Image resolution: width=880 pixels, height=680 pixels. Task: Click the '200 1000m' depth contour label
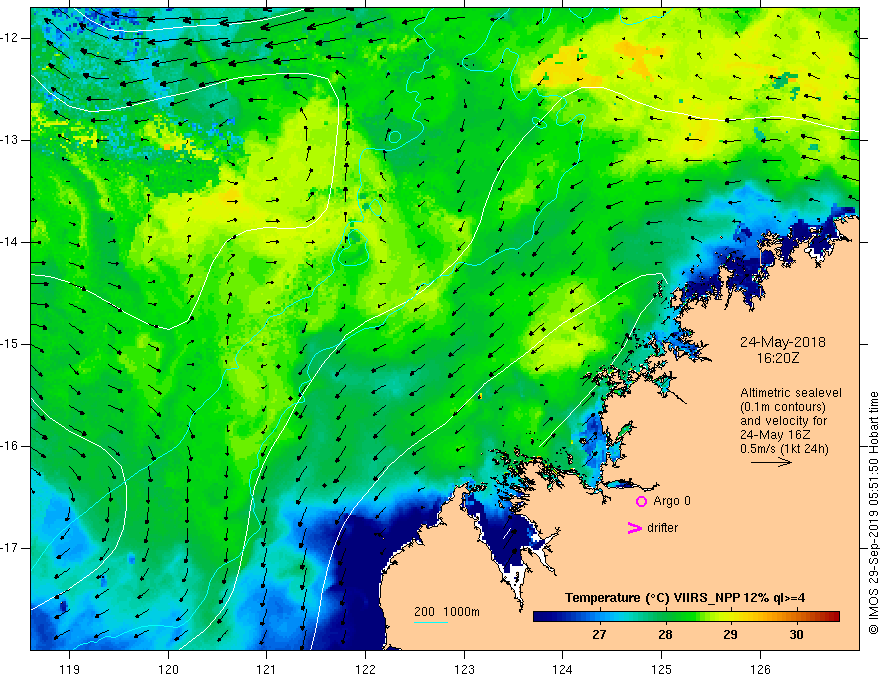(447, 612)
